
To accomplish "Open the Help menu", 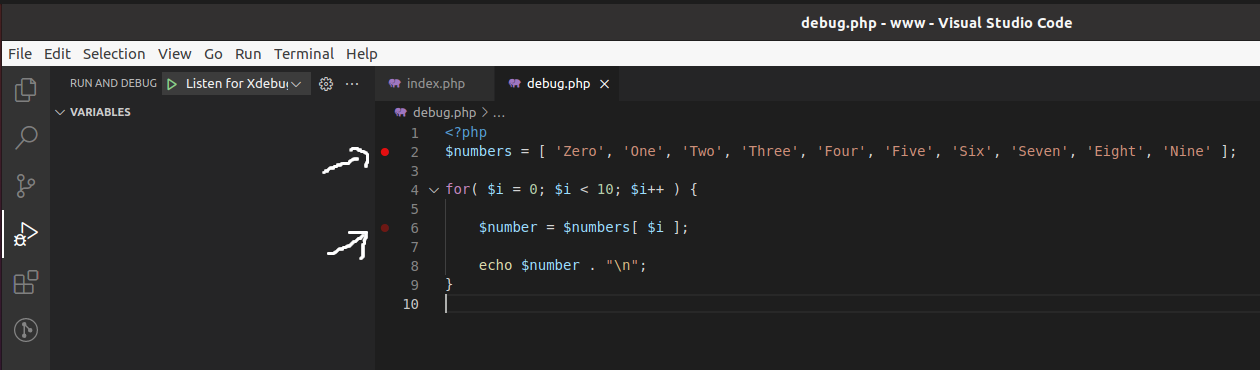I will point(361,54).
